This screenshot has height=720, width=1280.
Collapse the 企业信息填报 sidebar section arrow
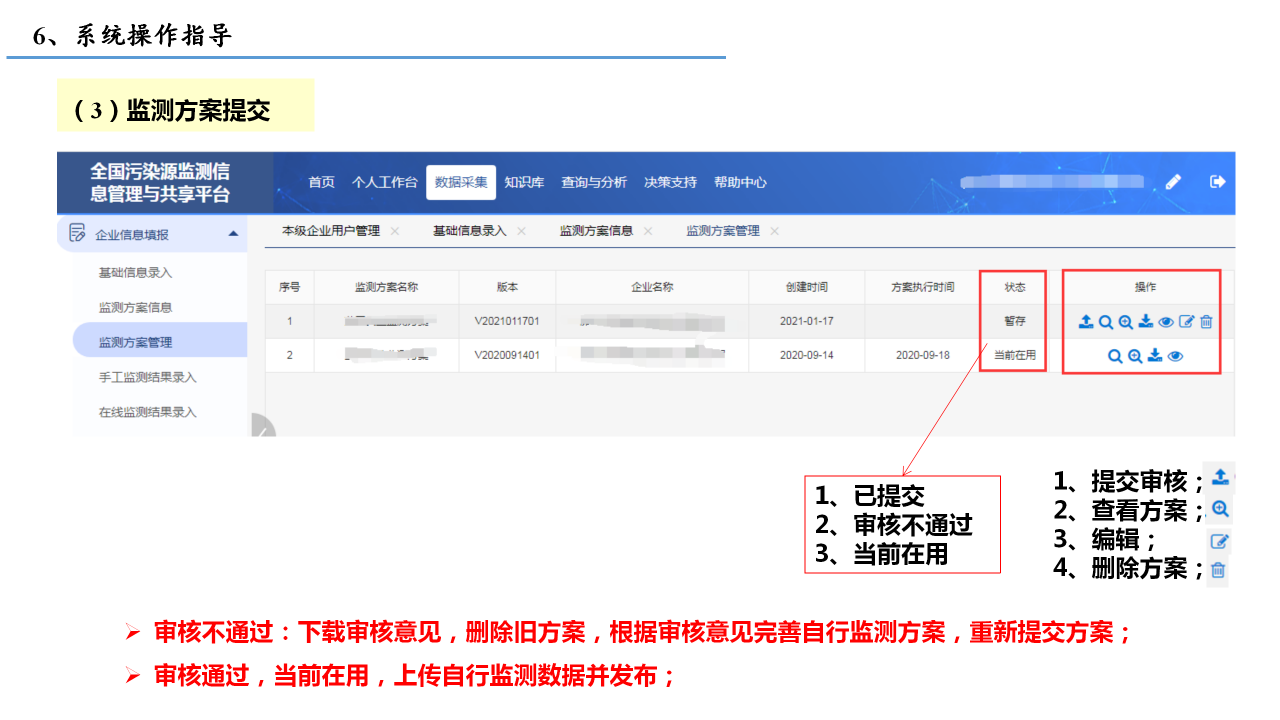pos(233,234)
